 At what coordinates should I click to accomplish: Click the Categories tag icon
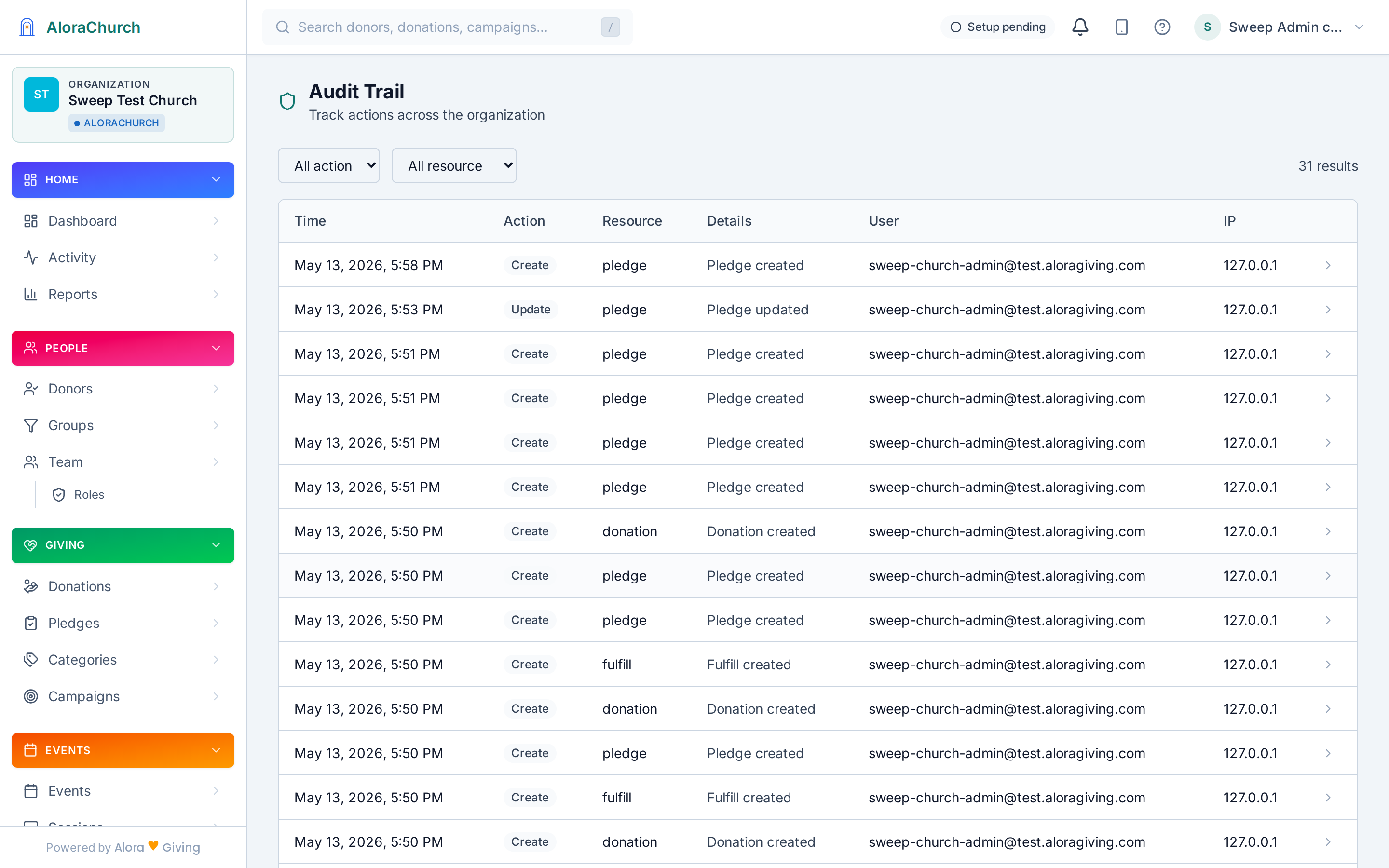pyautogui.click(x=30, y=660)
